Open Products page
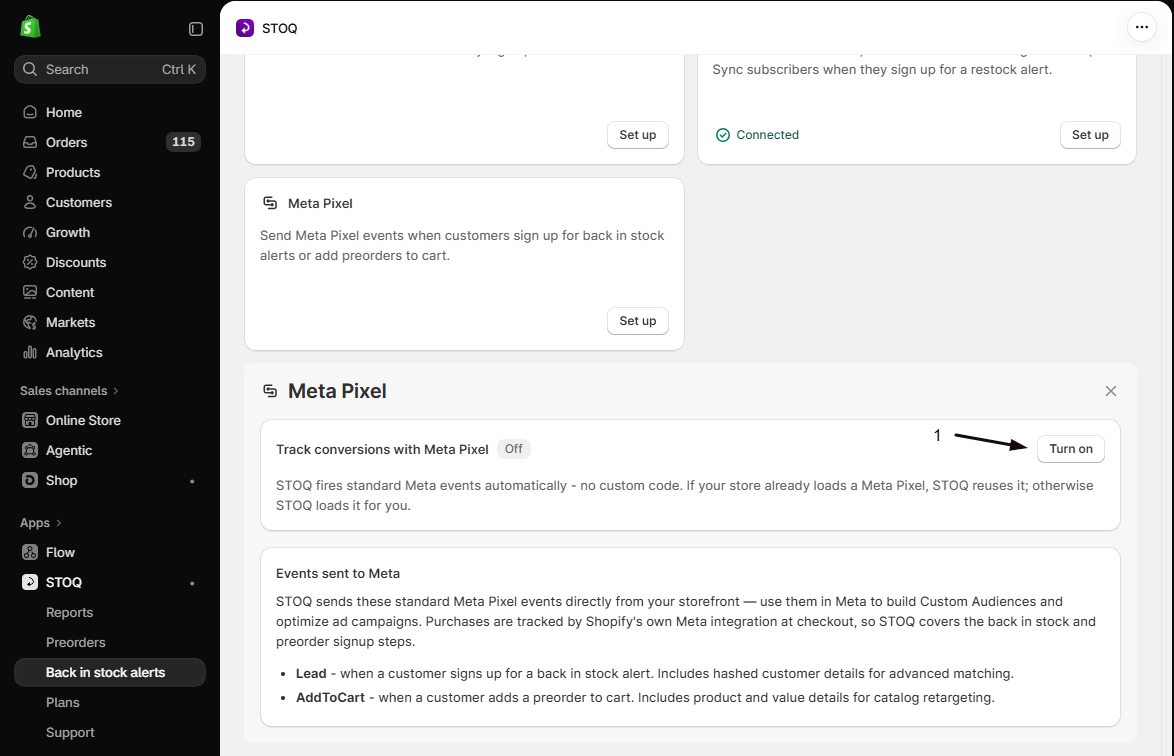 (110, 172)
